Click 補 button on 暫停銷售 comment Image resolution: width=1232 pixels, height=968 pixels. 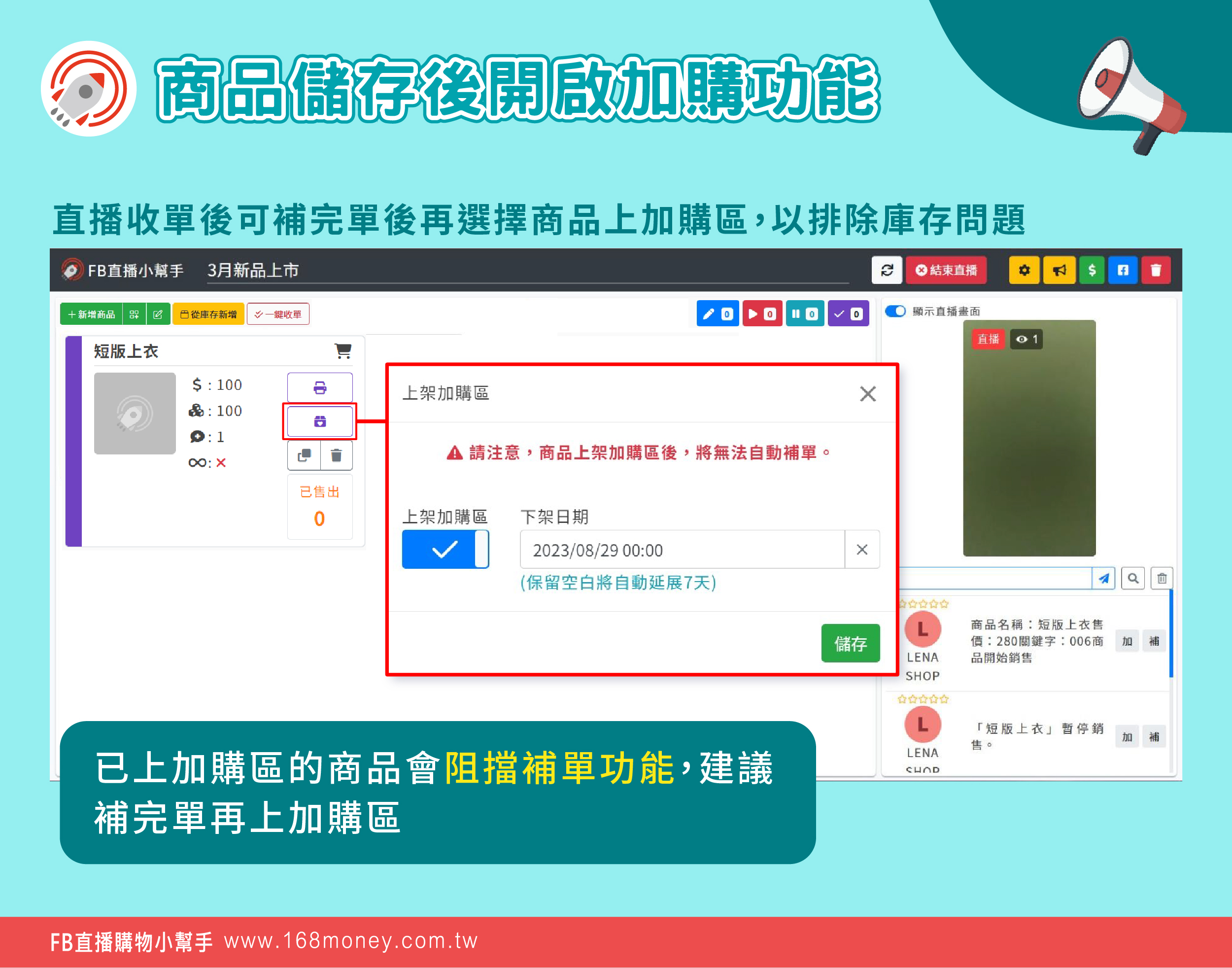(x=1154, y=737)
